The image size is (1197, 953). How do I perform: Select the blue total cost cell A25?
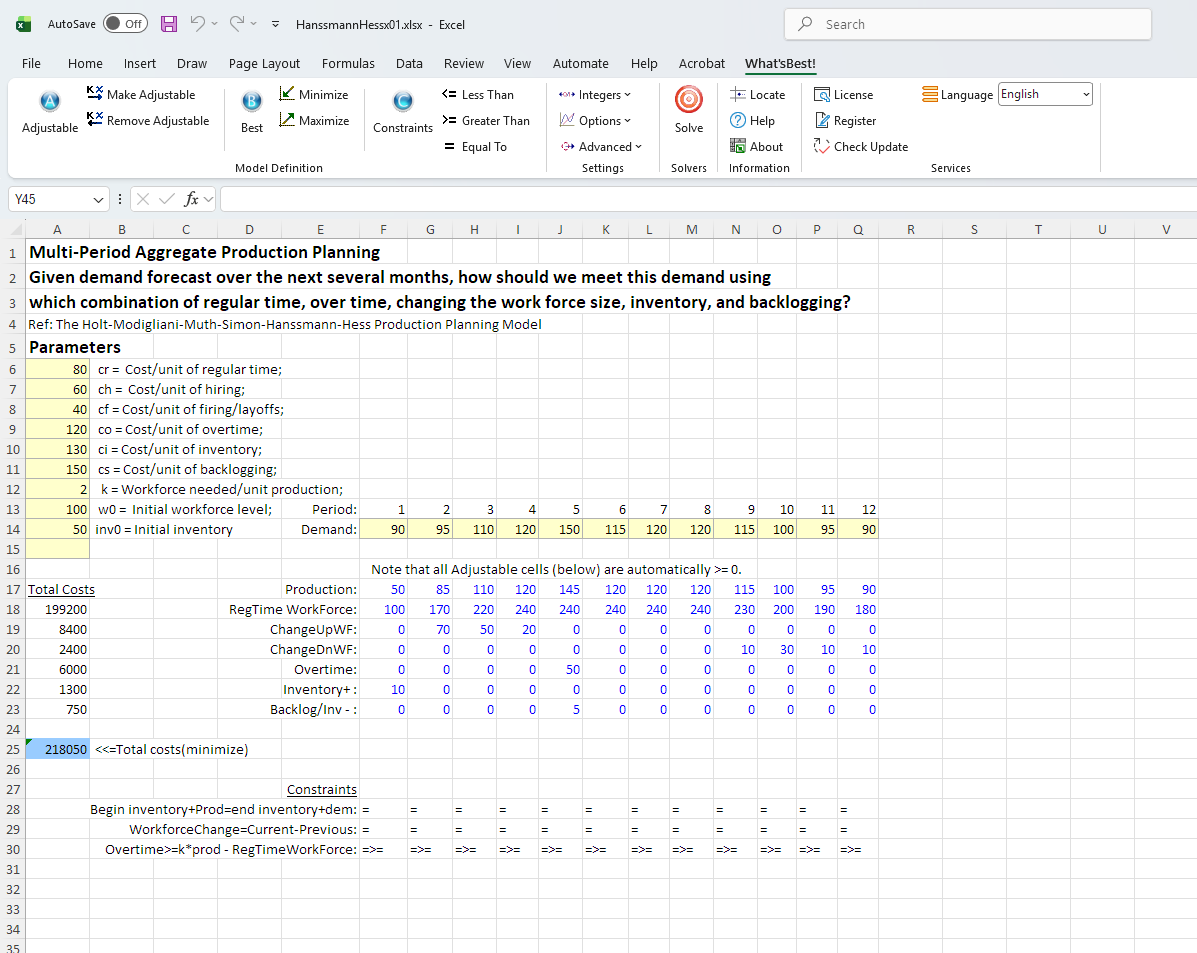(57, 749)
